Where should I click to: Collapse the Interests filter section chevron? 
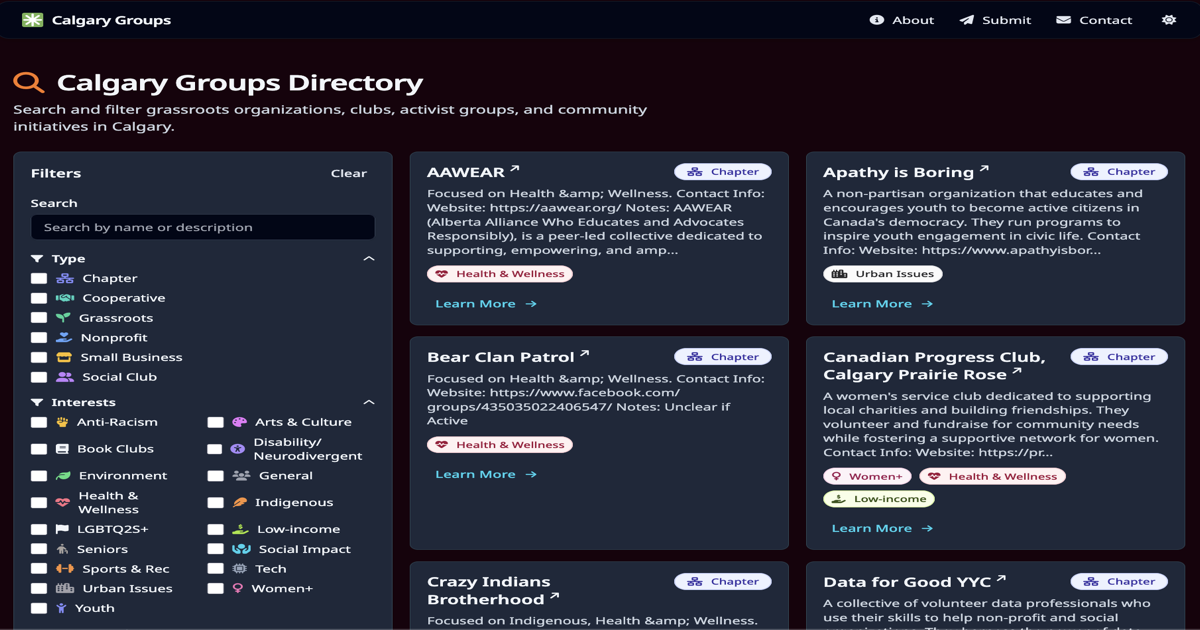point(369,402)
